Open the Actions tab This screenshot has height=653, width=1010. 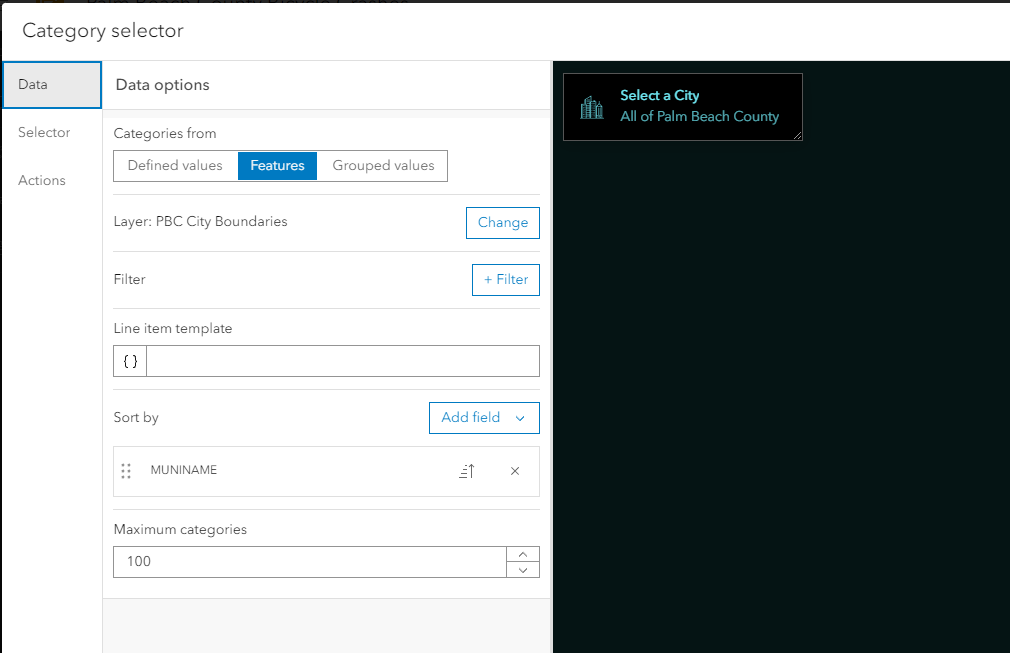(x=41, y=180)
